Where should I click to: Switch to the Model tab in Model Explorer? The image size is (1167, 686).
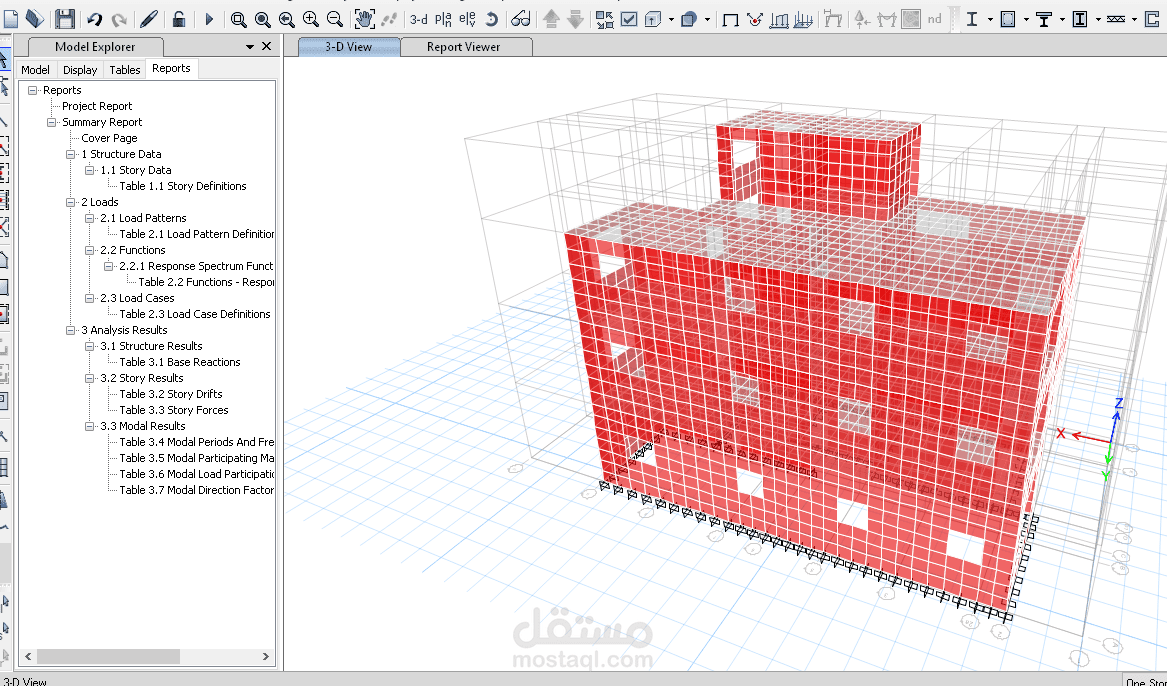[35, 70]
